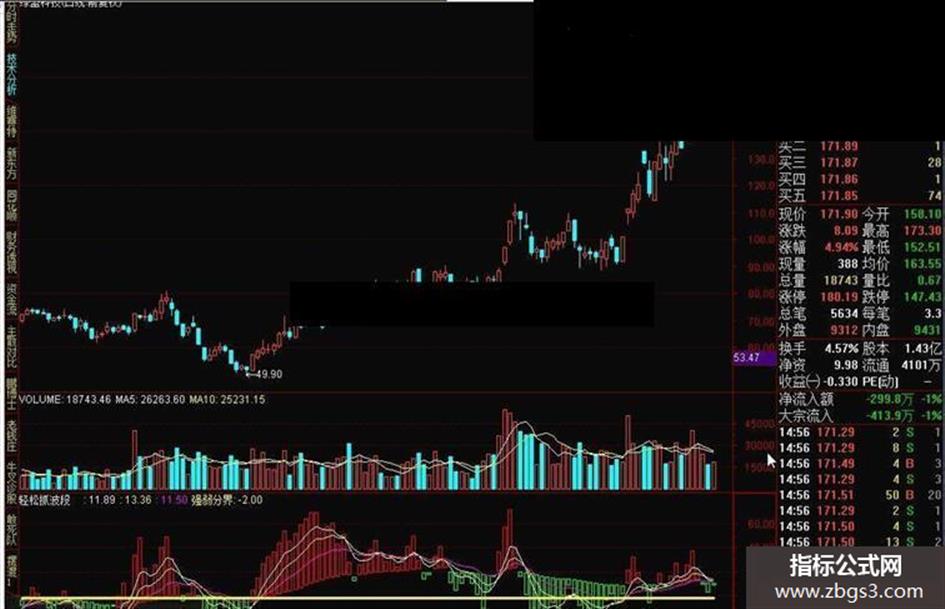Click the 涨幅 4.94% value

point(841,247)
